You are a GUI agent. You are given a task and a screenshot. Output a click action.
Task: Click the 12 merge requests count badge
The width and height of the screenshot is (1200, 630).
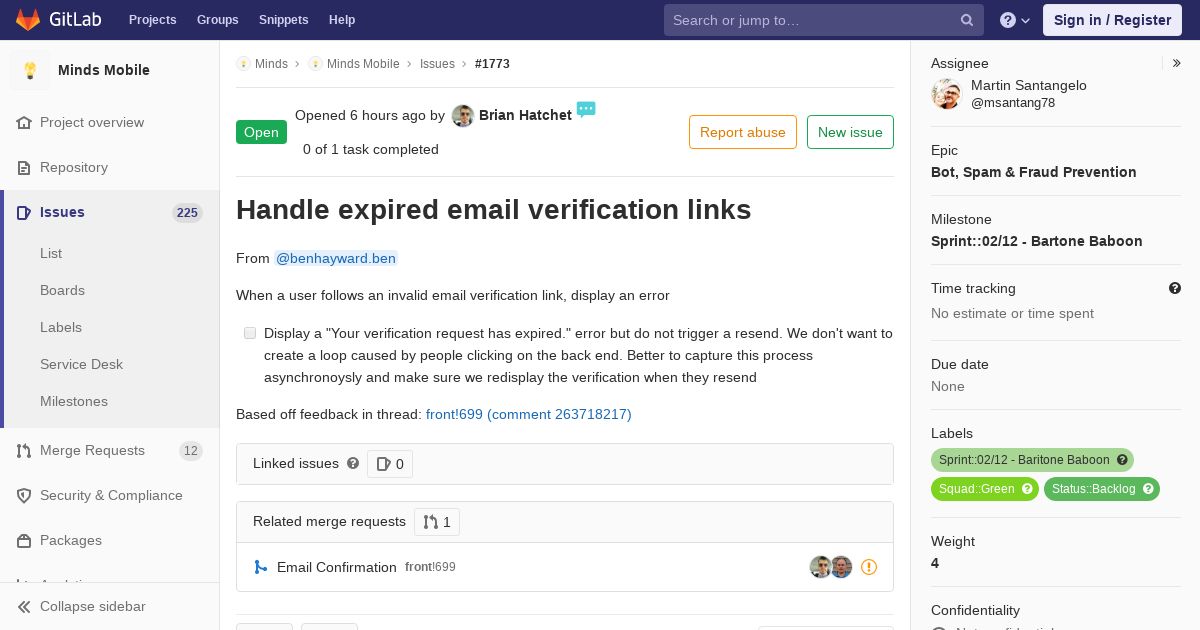[191, 450]
